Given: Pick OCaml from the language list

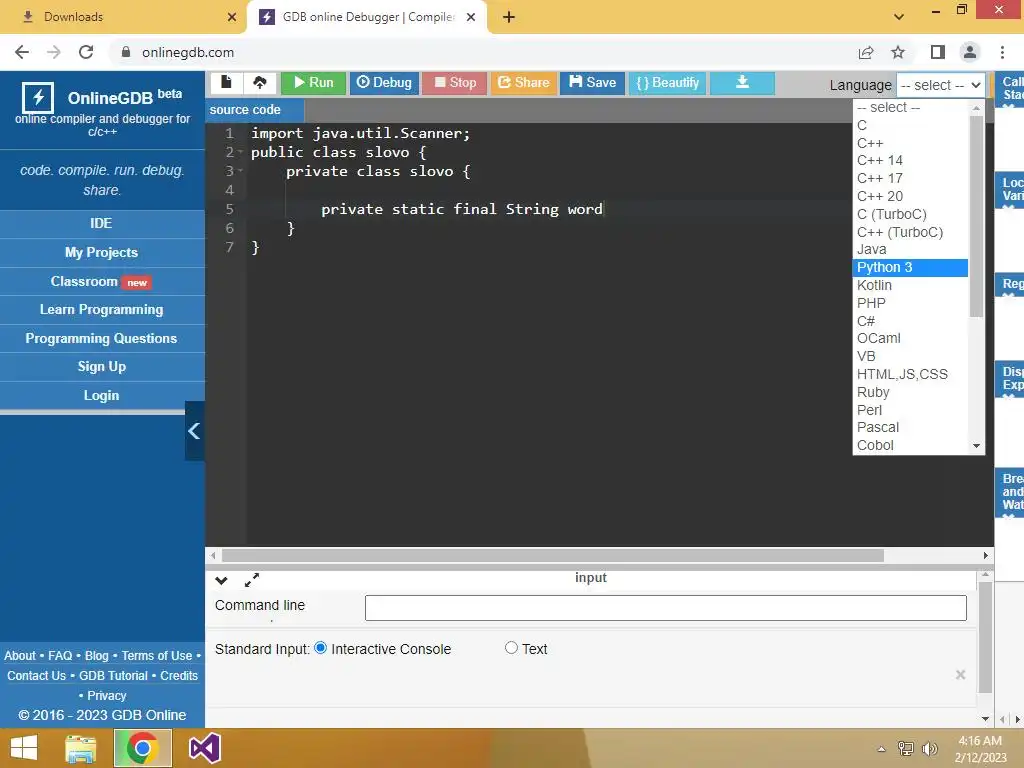Looking at the screenshot, I should [x=910, y=338].
